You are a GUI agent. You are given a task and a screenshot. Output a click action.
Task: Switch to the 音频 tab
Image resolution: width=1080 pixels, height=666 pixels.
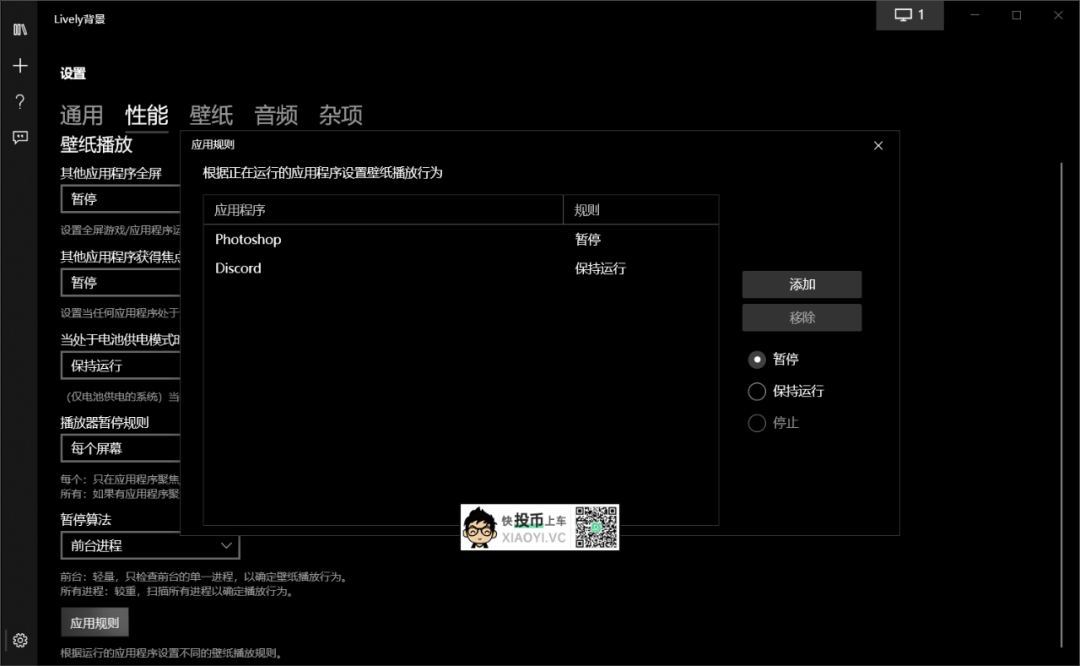[276, 115]
